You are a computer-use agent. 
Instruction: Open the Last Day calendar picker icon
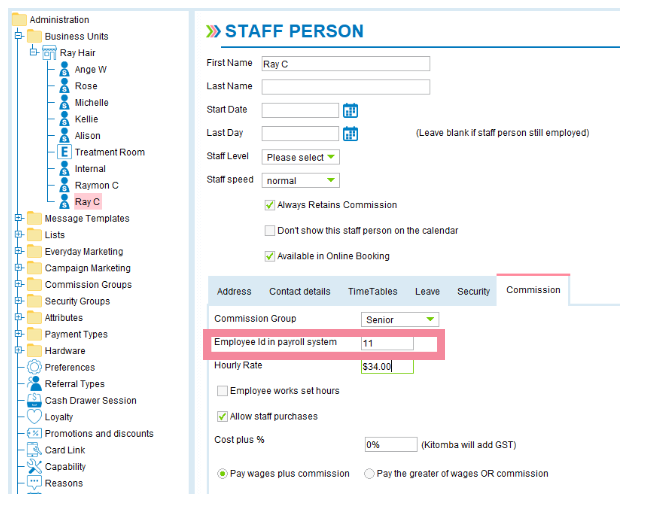[x=350, y=134]
